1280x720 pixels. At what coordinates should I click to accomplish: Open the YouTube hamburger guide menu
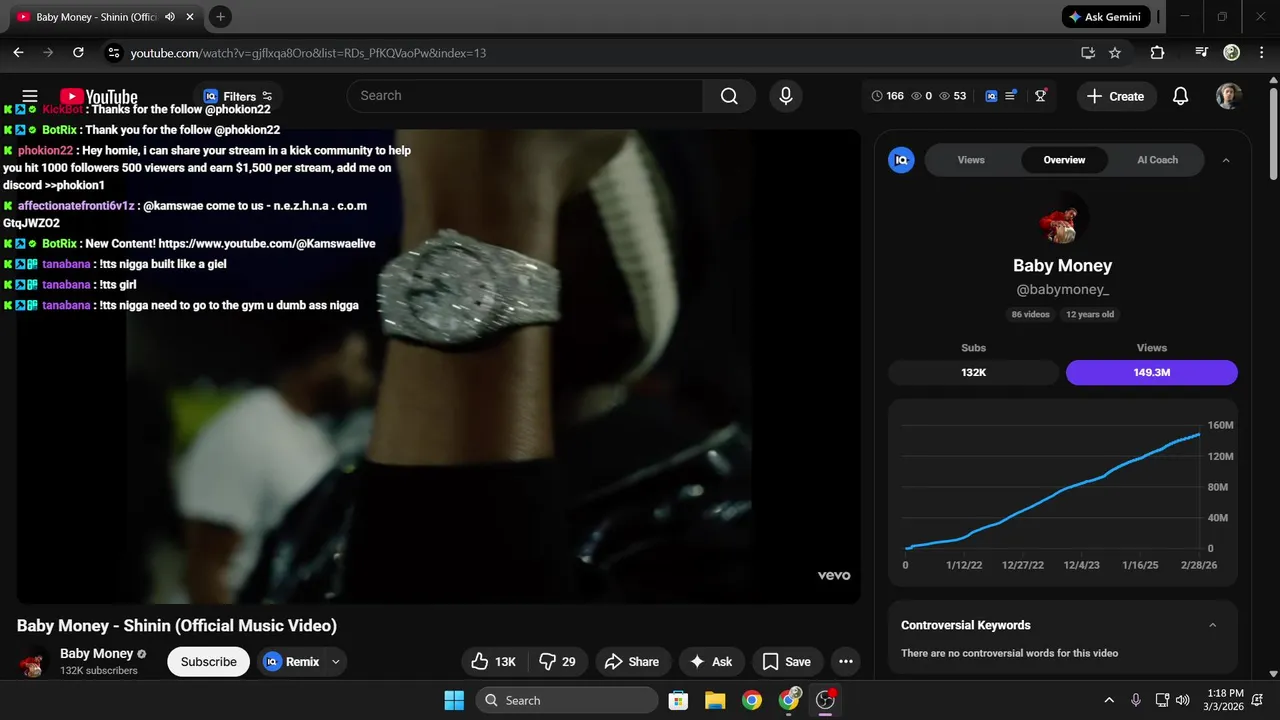coord(30,96)
